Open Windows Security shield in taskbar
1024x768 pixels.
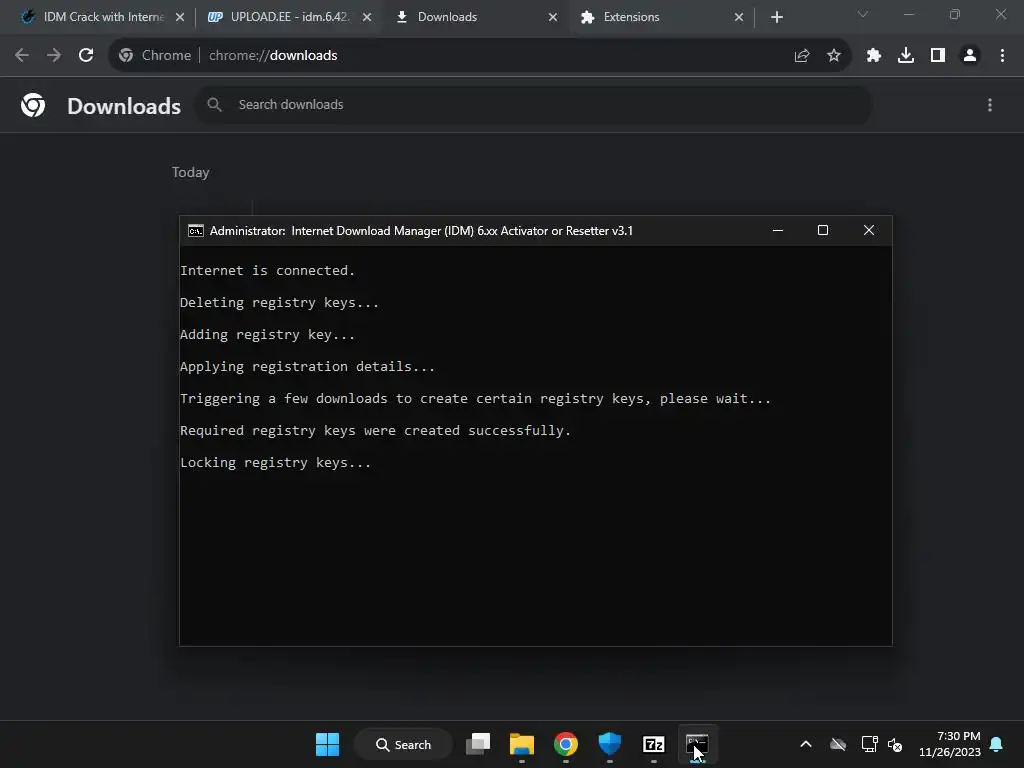click(610, 744)
